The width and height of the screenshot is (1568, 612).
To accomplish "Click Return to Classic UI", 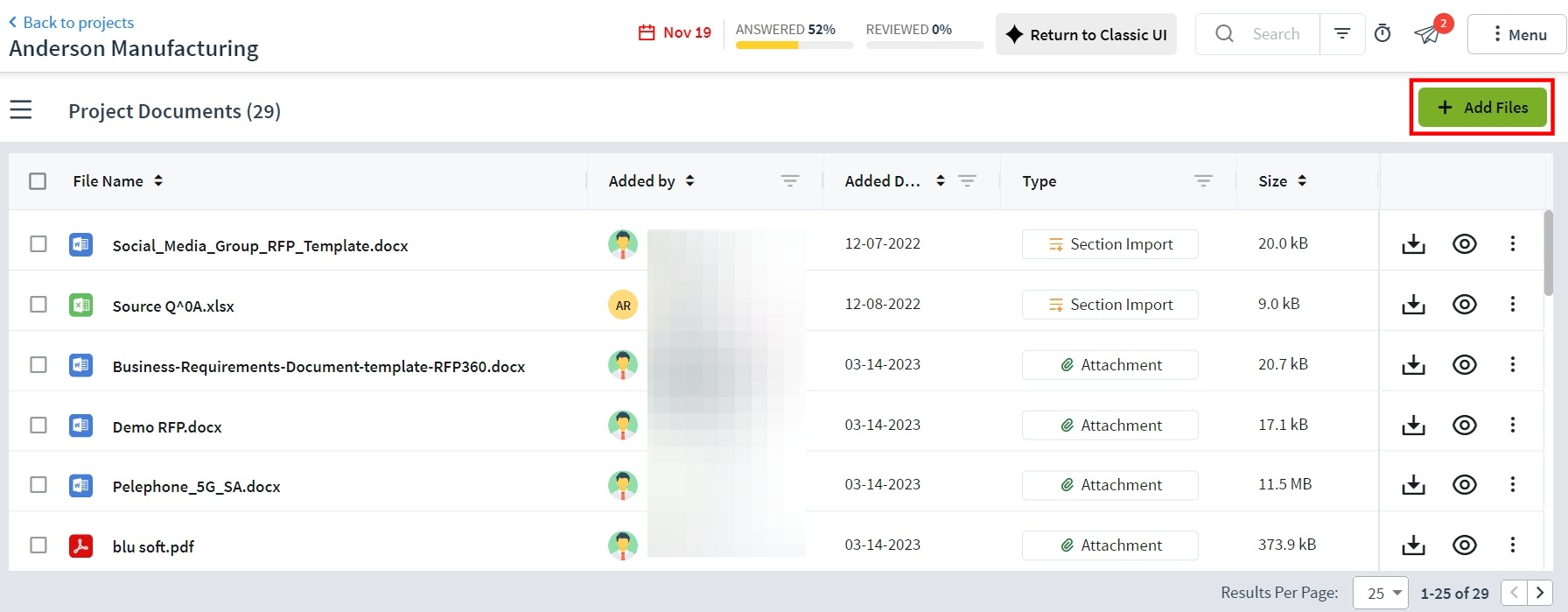I will pyautogui.click(x=1086, y=34).
